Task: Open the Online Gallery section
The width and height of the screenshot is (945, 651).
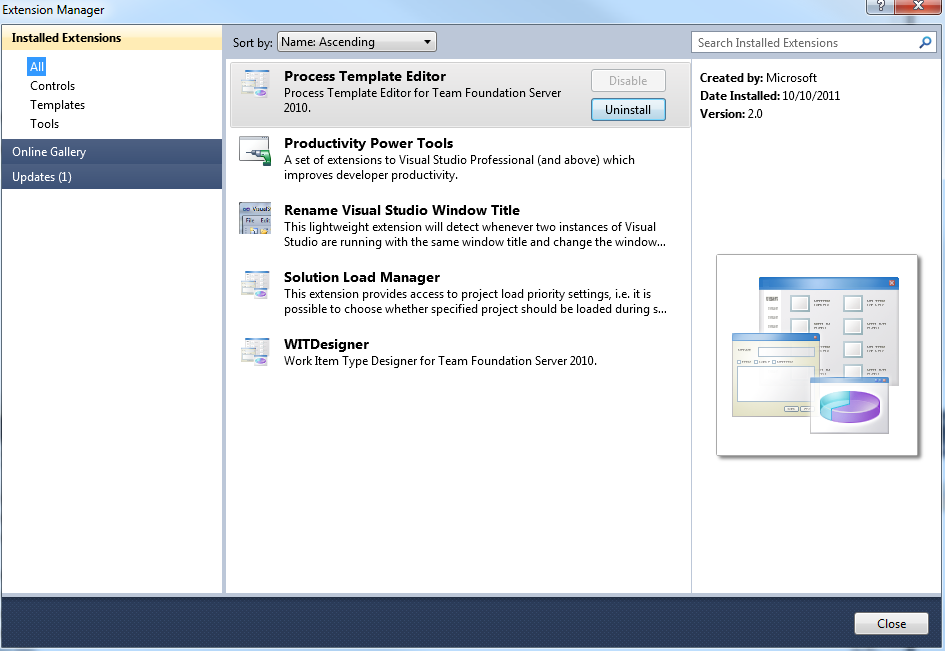Action: click(x=112, y=151)
